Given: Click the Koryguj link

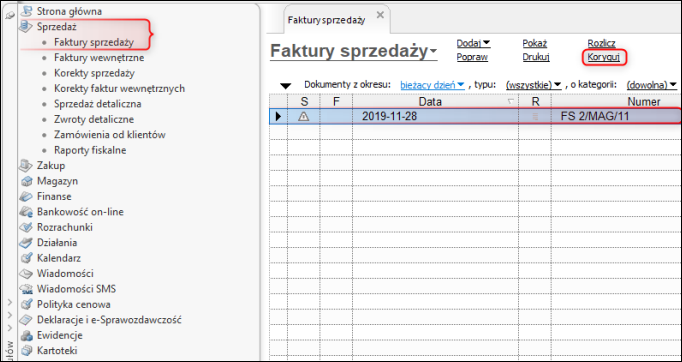Looking at the screenshot, I should point(604,57).
